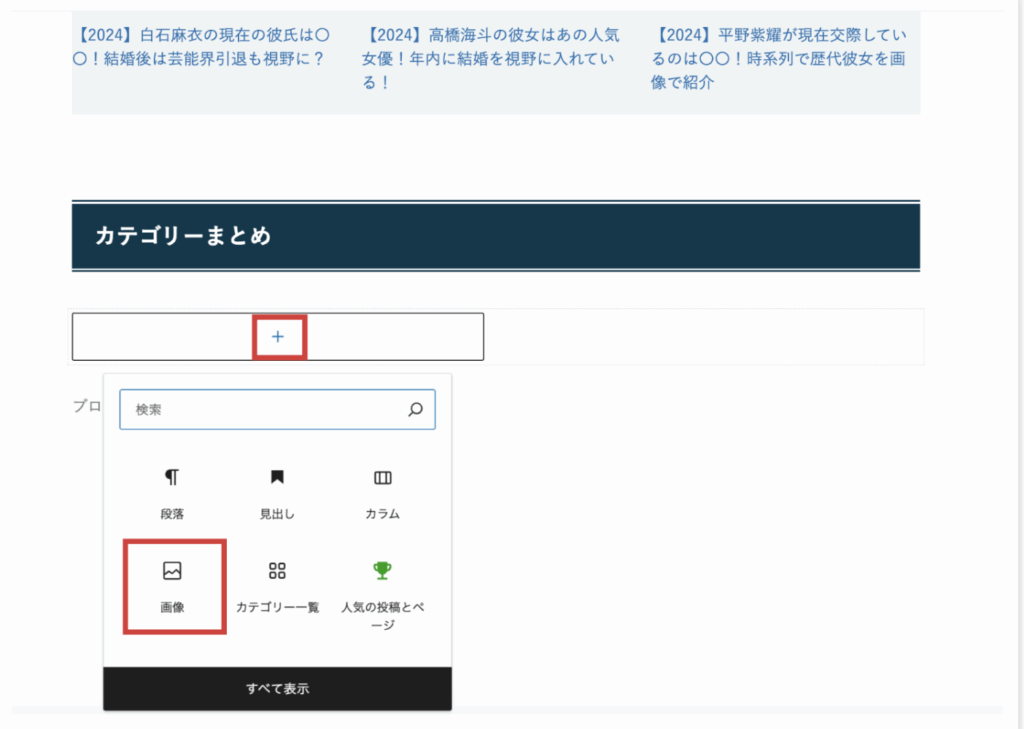Viewport: 1024px width, 729px height.
Task: Open the 白石麻衣 article link
Action: 201,46
